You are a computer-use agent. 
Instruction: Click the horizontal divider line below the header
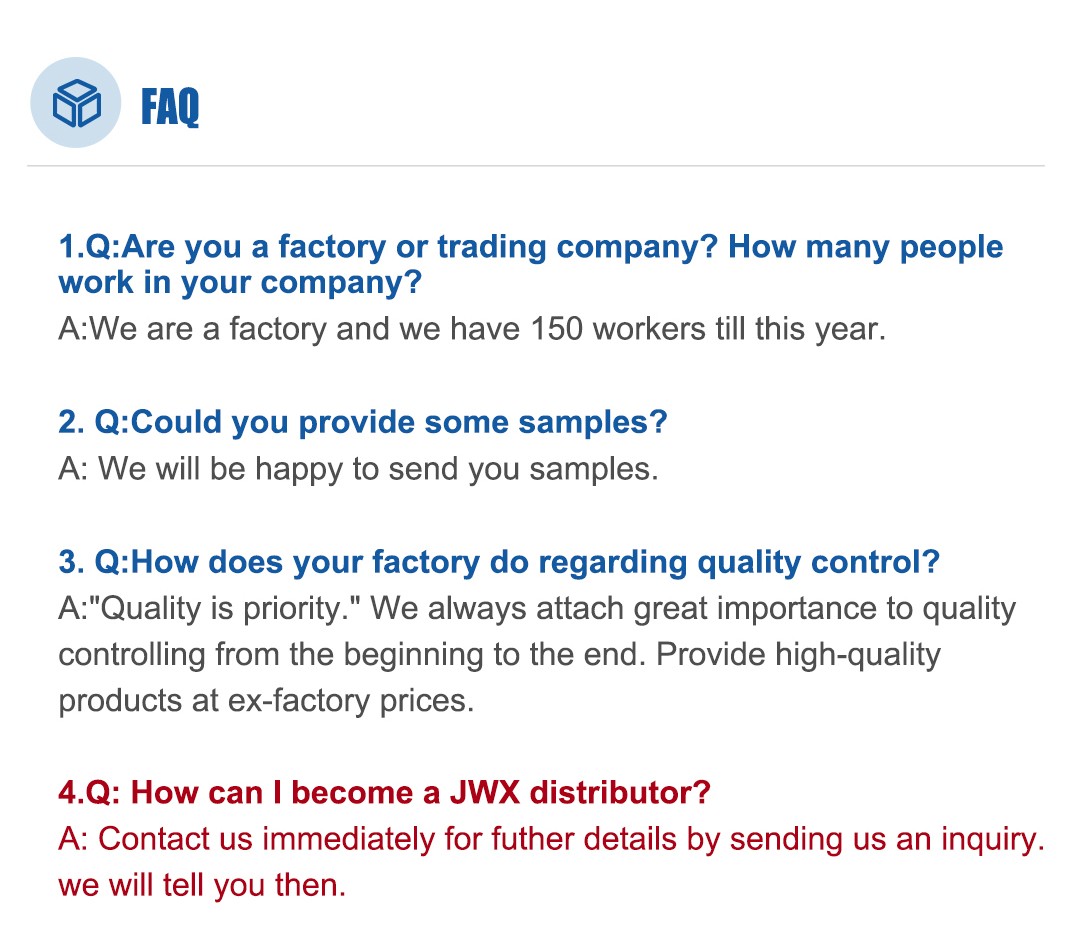(x=536, y=165)
